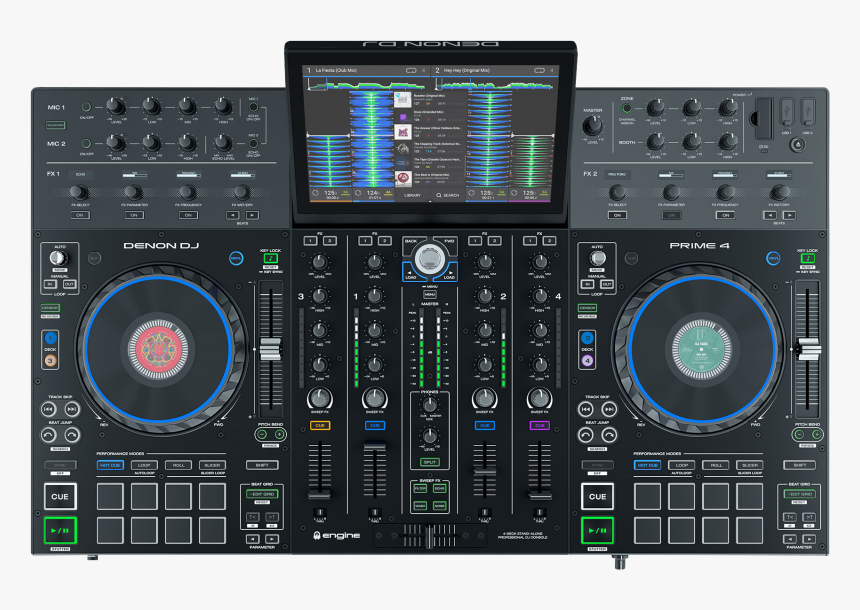Toggle Vinyl mode on right deck

(x=773, y=258)
